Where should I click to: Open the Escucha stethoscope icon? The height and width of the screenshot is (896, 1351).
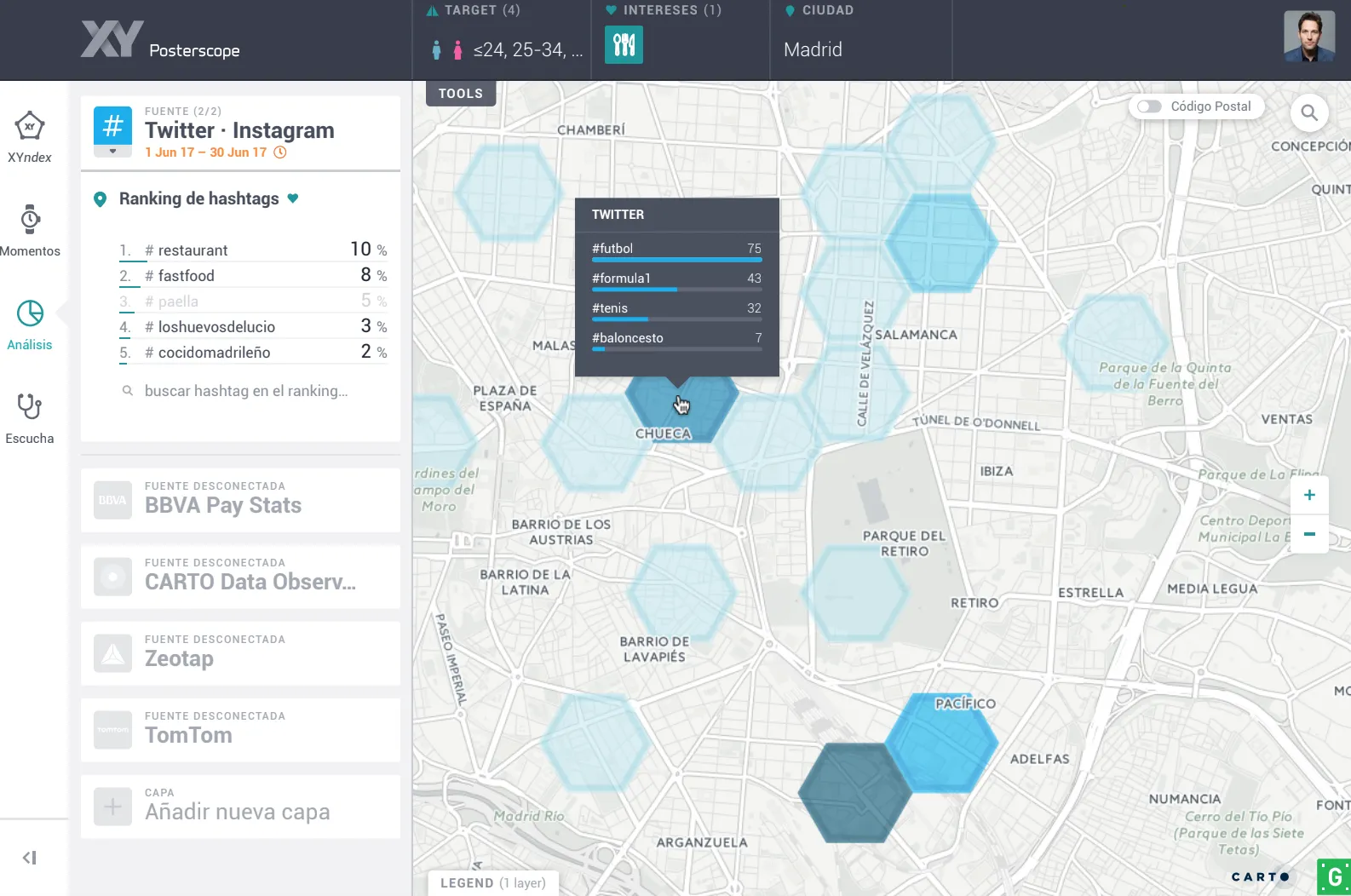coord(30,407)
